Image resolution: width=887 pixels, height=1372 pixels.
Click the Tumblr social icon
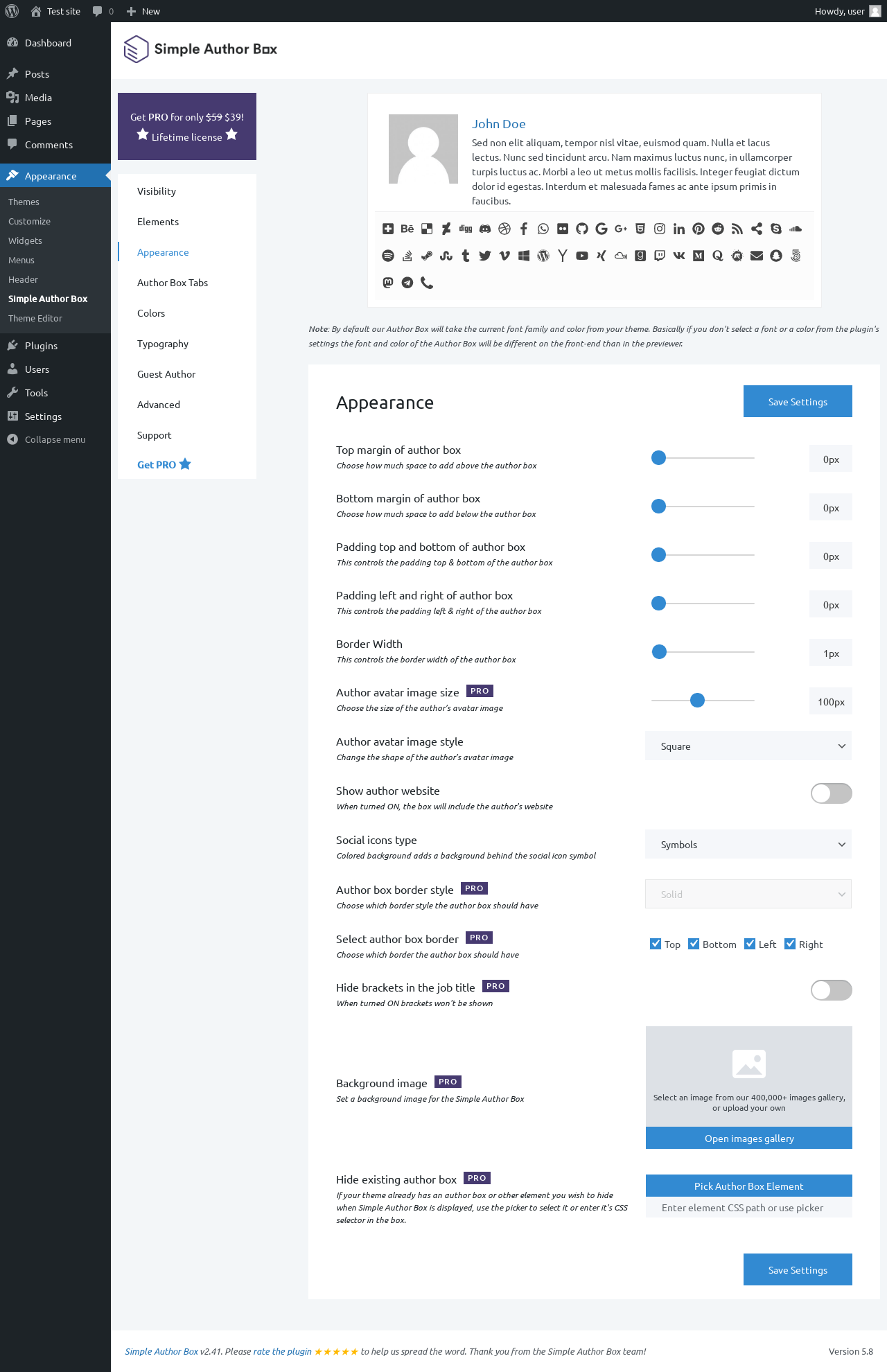click(x=466, y=256)
